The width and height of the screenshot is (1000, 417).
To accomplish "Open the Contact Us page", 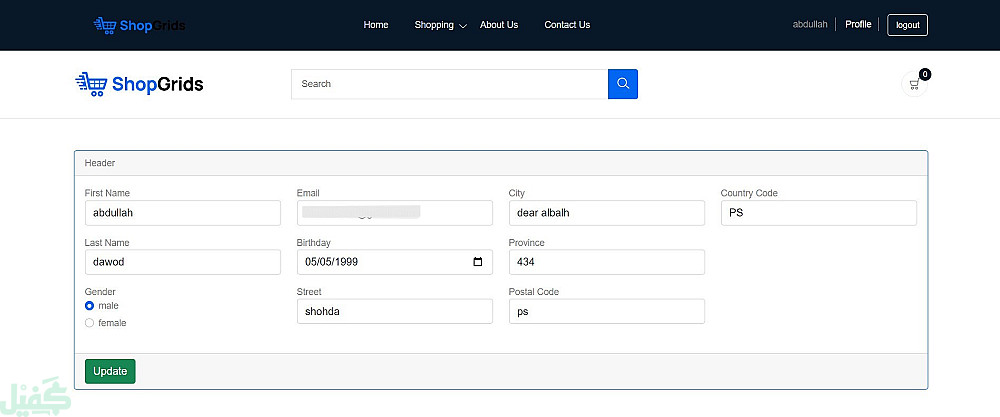I will point(567,25).
